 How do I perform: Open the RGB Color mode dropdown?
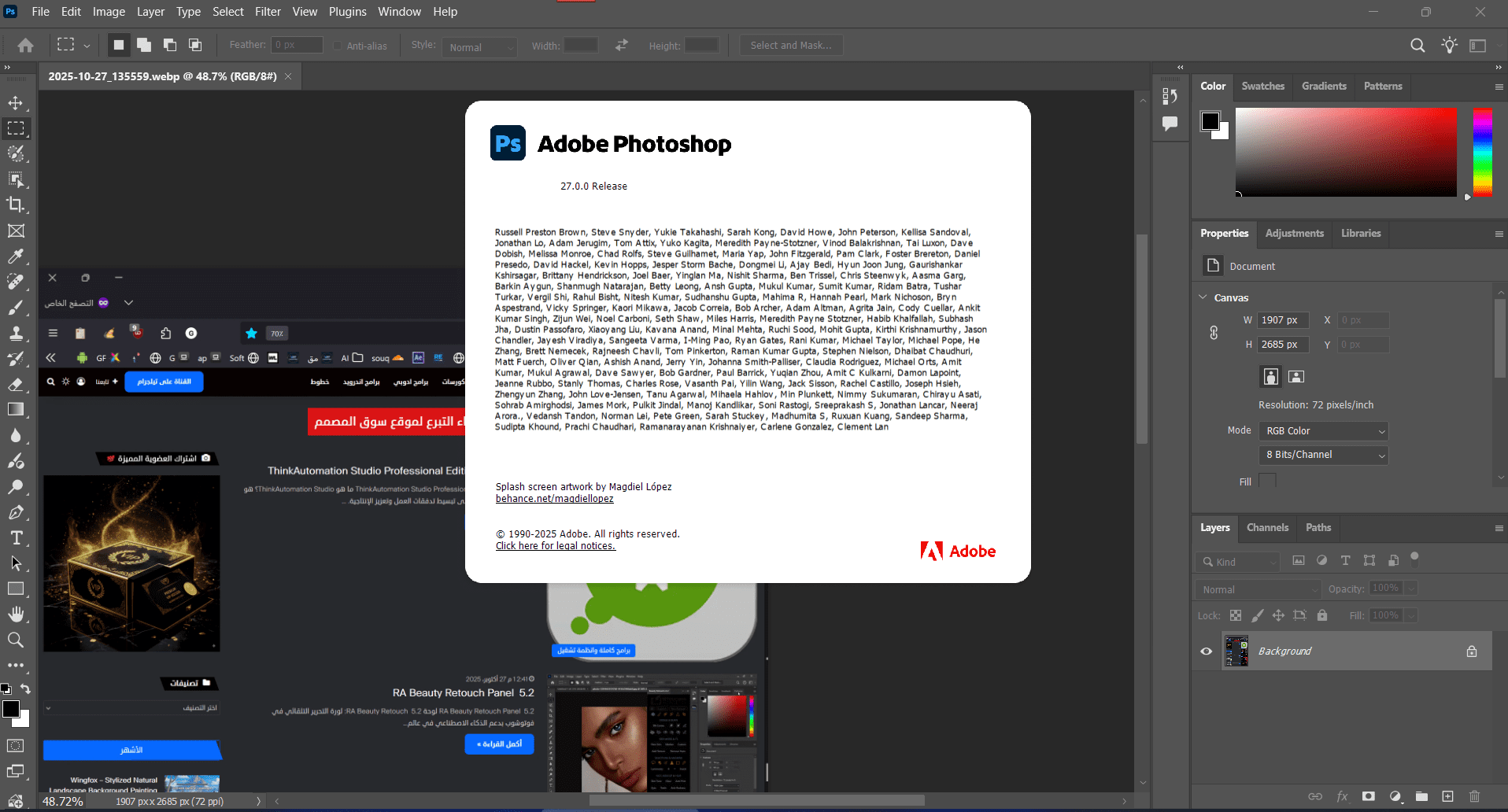[1323, 431]
